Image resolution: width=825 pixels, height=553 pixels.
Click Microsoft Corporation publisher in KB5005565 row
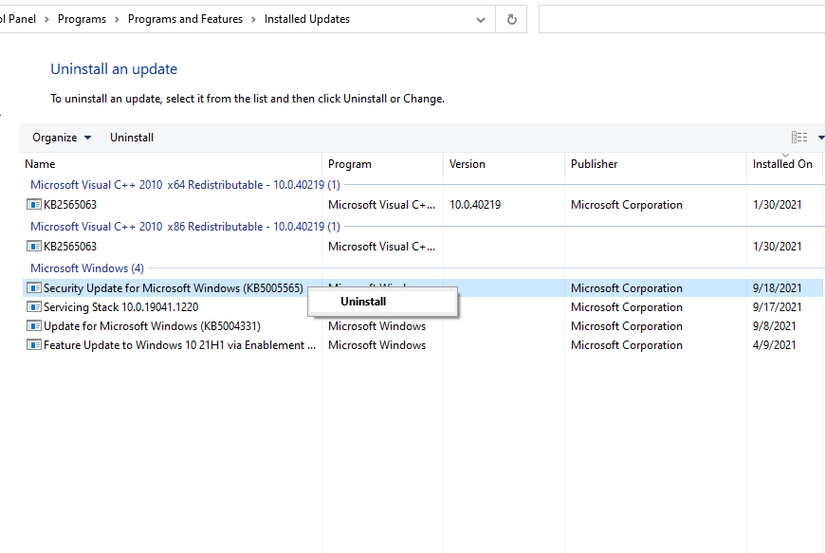[x=626, y=288]
